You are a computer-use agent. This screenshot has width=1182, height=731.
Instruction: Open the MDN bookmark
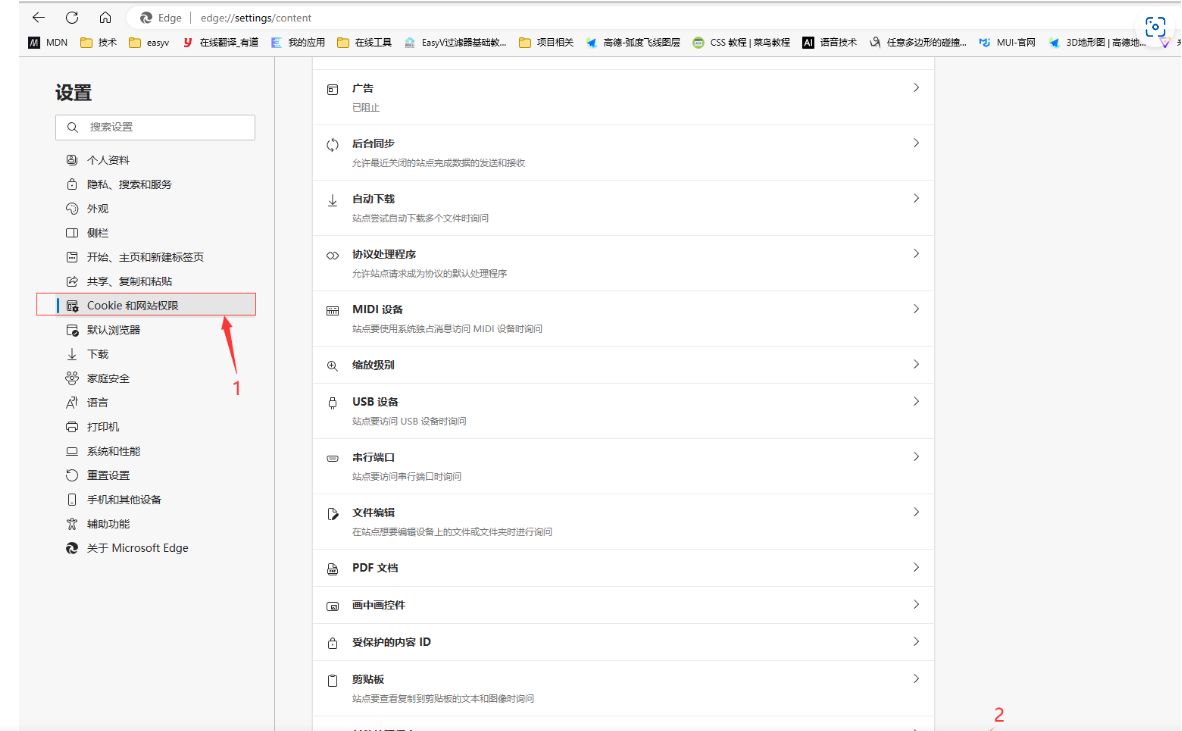click(x=48, y=43)
